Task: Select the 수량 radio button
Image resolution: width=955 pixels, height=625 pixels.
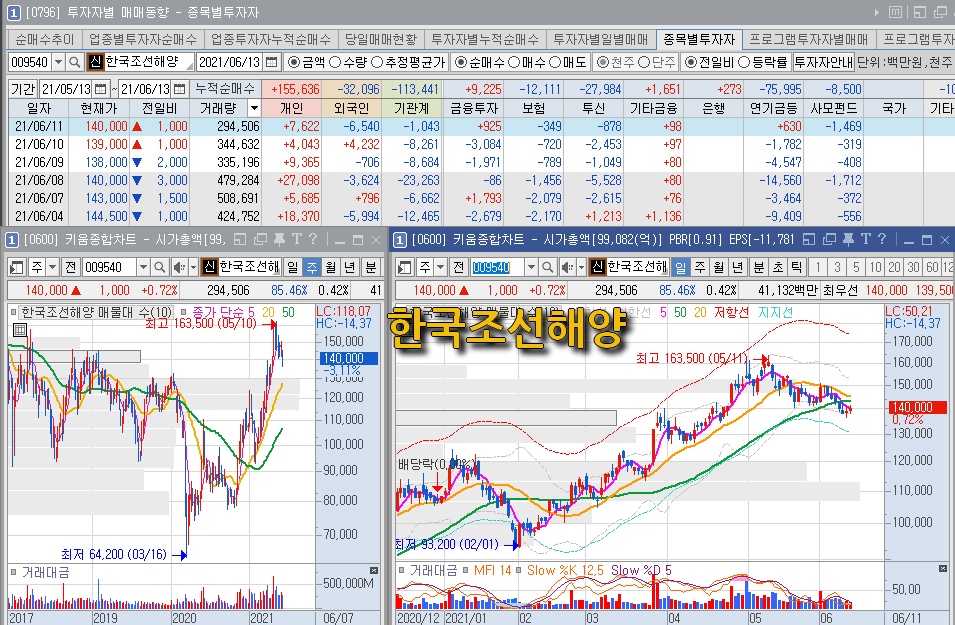Action: click(335, 62)
